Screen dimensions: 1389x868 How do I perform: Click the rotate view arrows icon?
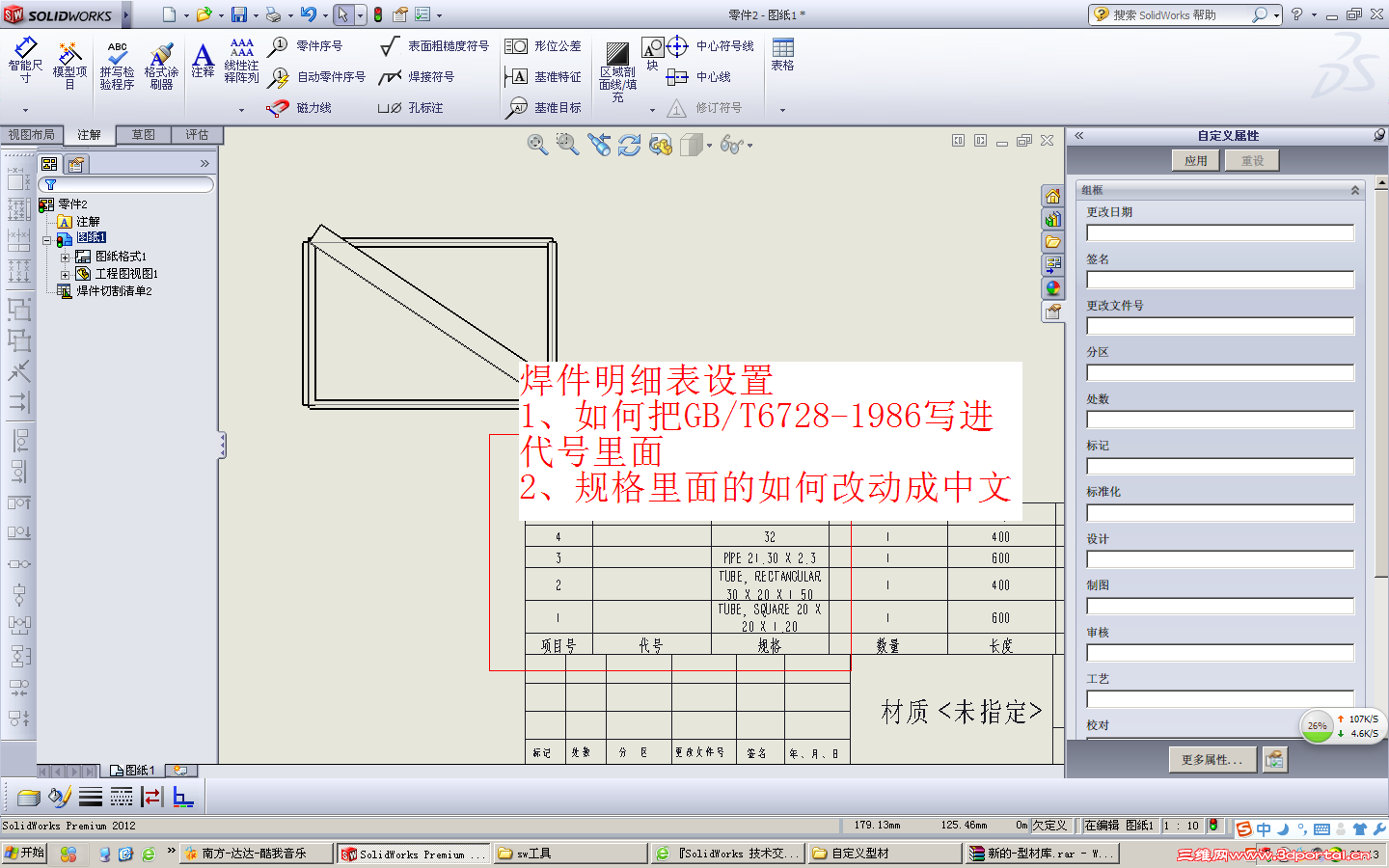pyautogui.click(x=630, y=145)
